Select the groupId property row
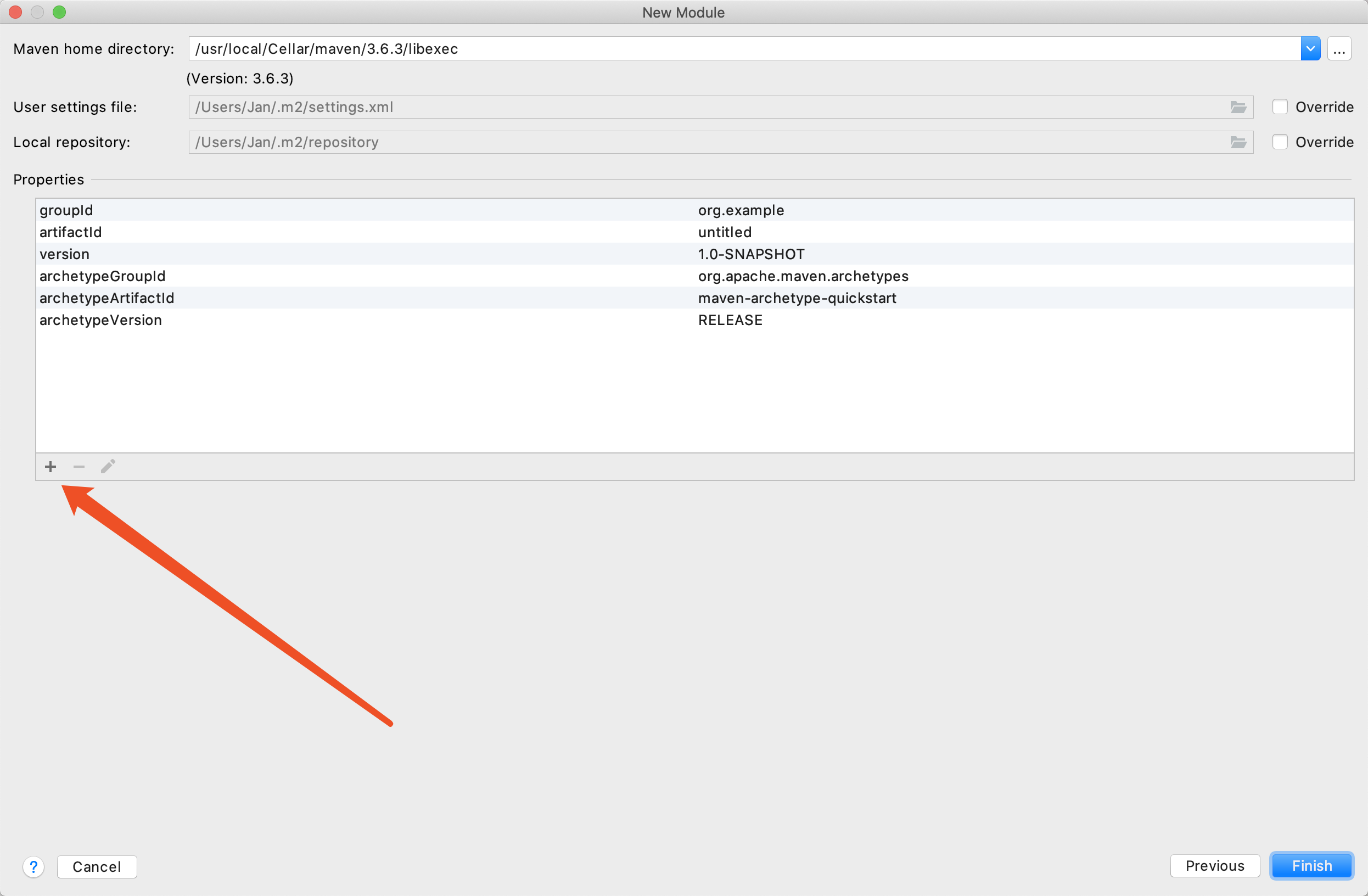 click(x=368, y=210)
